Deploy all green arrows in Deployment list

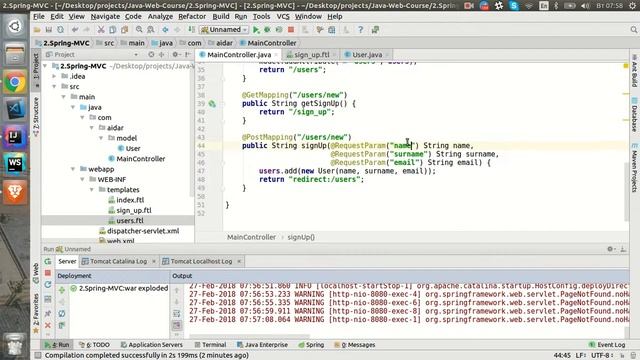pos(62,290)
